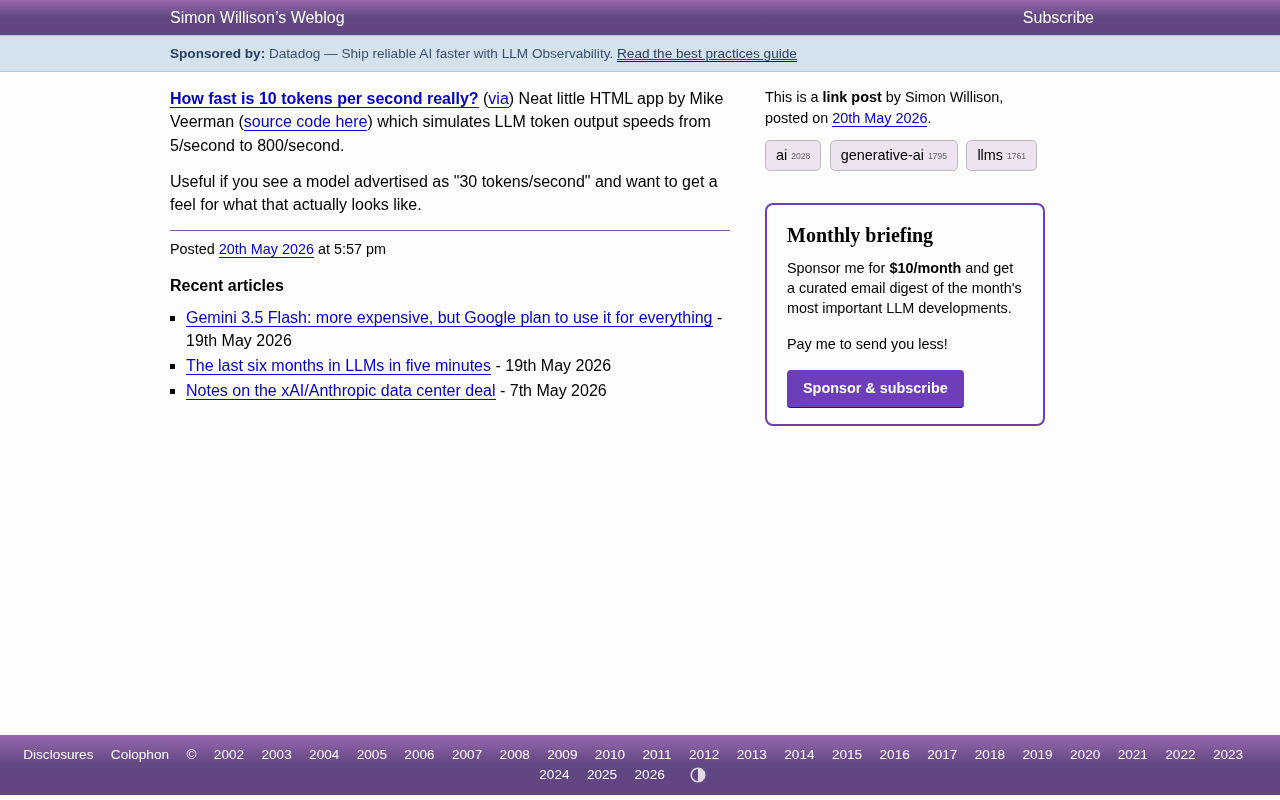Go to 2004 archive

coord(324,755)
